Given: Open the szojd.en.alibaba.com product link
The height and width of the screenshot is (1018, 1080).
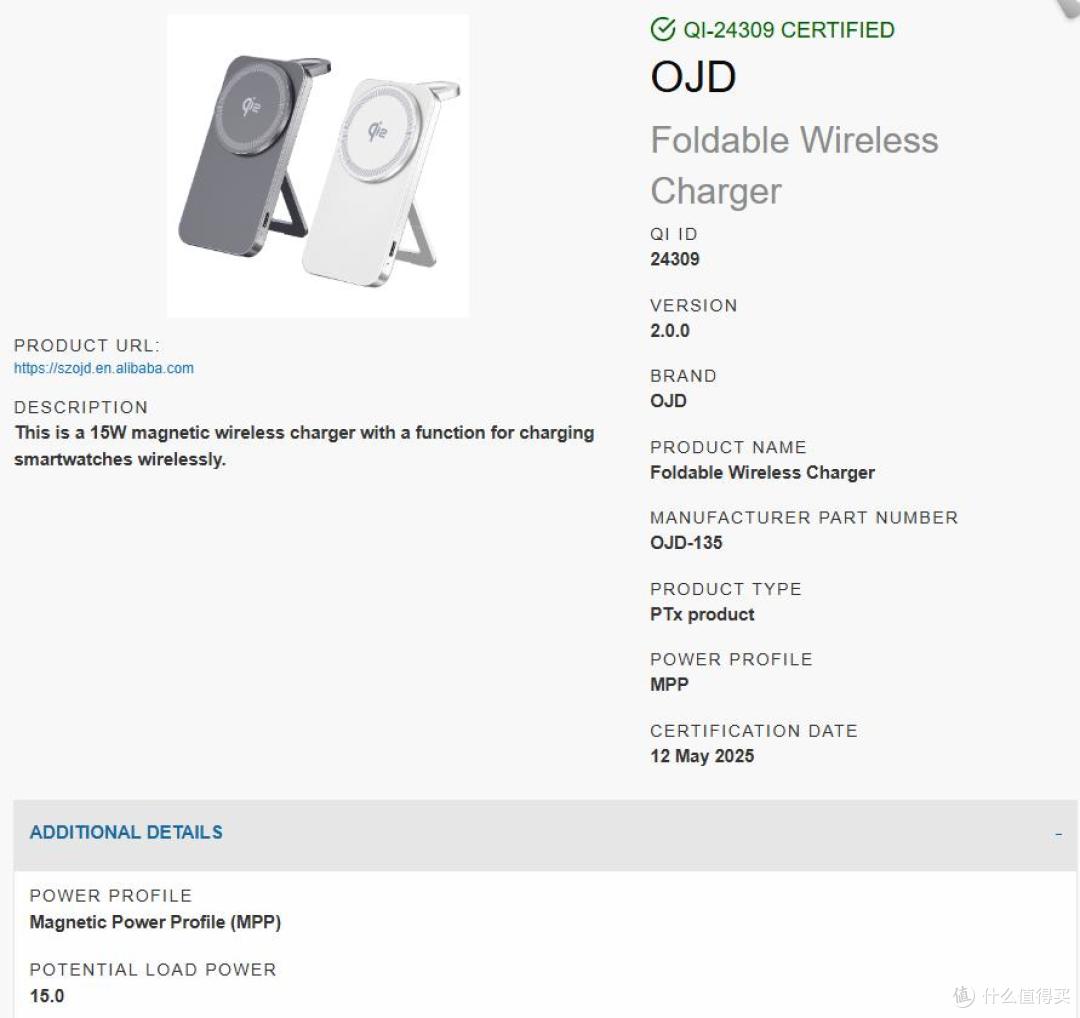Looking at the screenshot, I should click(x=104, y=368).
